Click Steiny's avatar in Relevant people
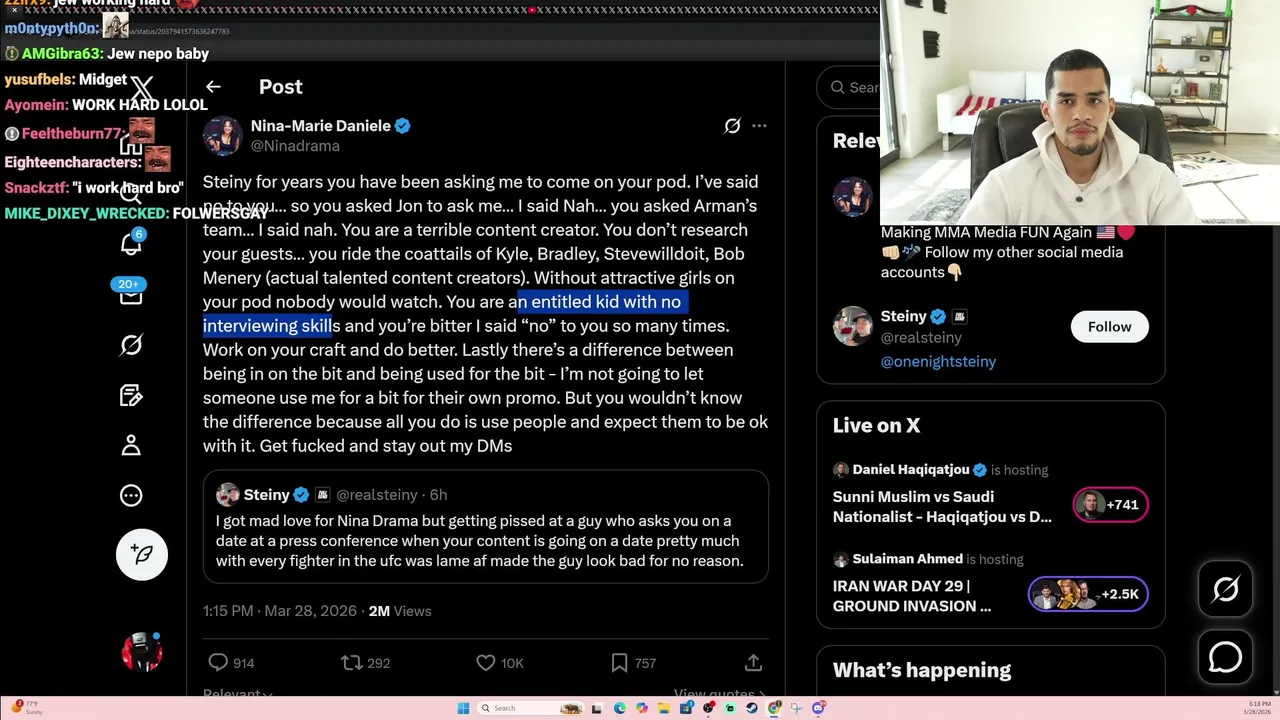 pos(852,326)
